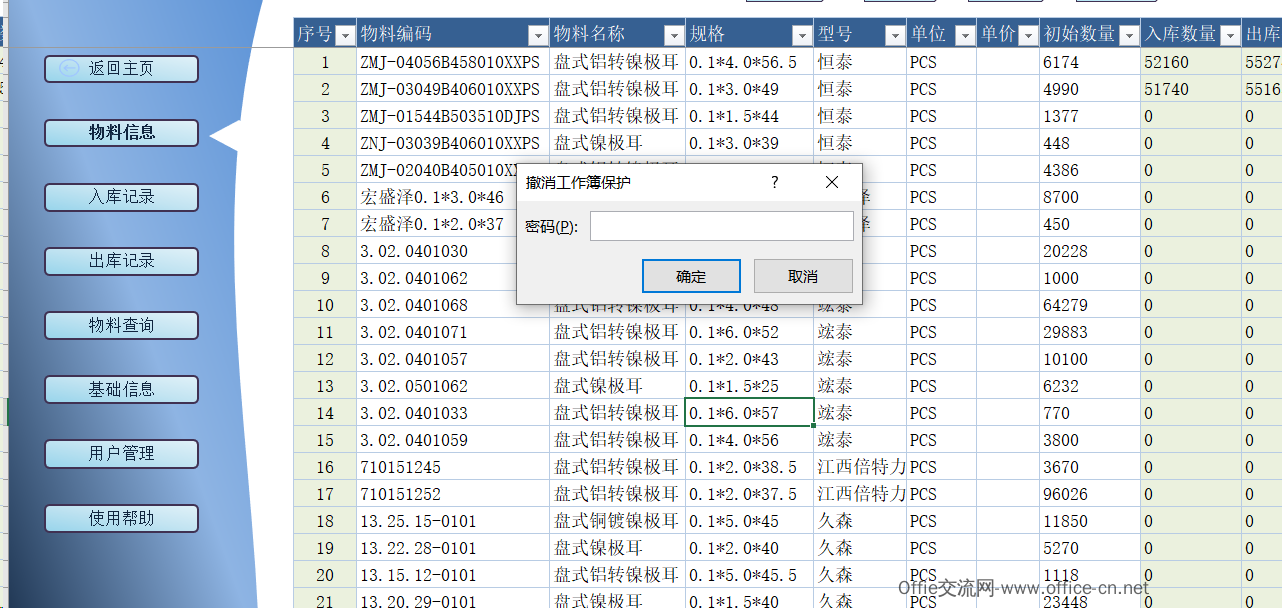Open the 入库数量 column filter dropdown

coord(1230,35)
